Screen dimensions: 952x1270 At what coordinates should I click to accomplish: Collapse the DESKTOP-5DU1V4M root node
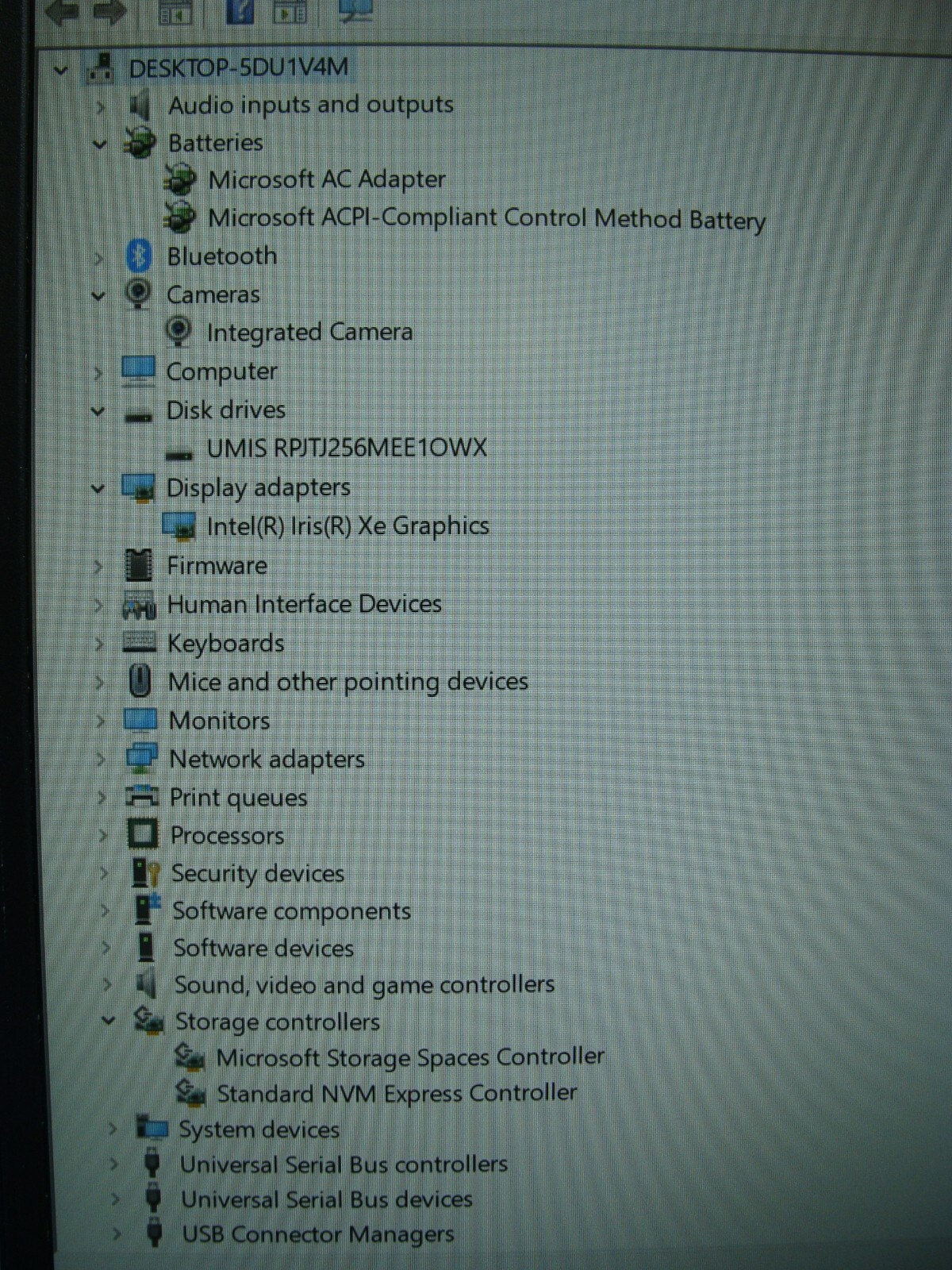pyautogui.click(x=61, y=71)
